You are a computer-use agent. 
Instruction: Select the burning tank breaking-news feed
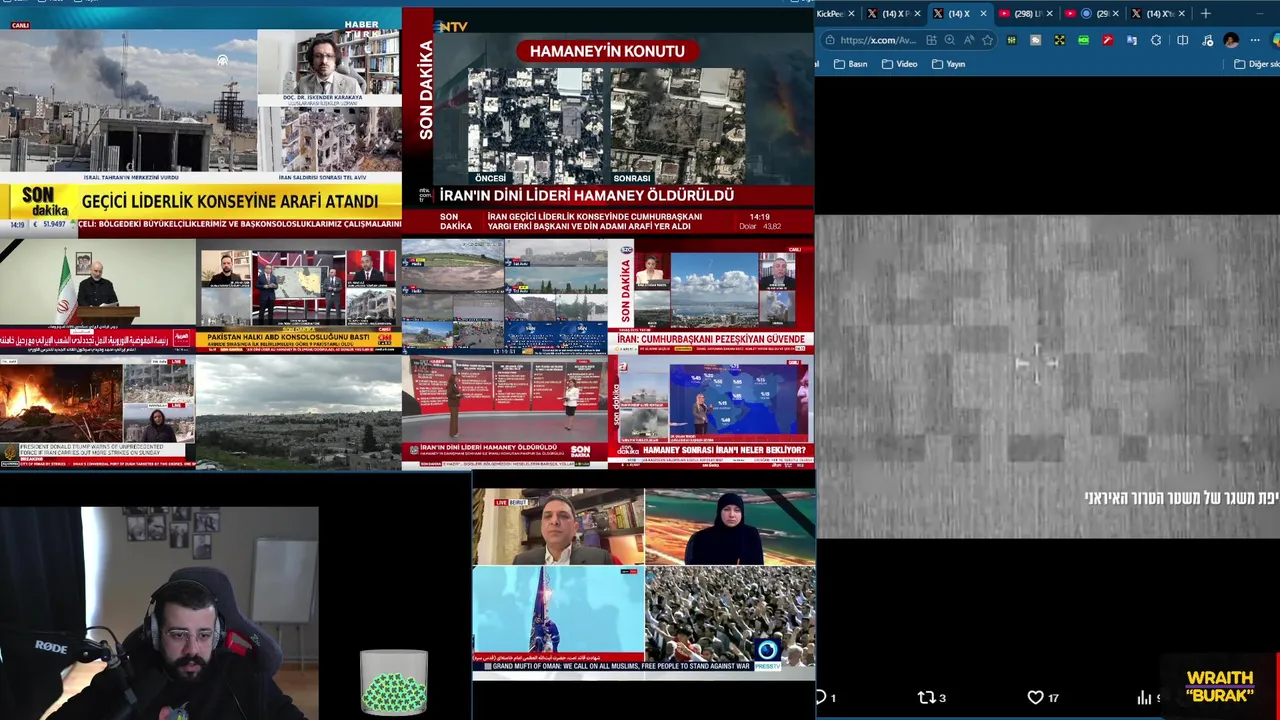tap(98, 412)
